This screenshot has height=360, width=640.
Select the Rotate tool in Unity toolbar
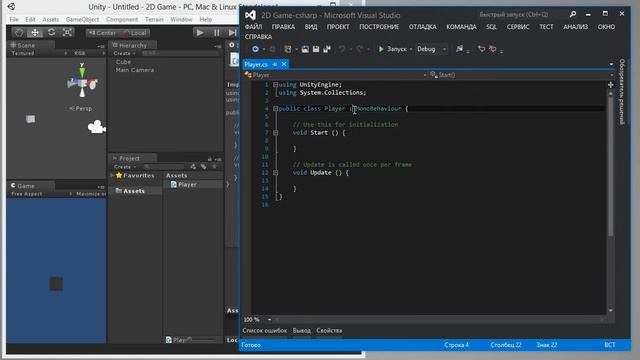pyautogui.click(x=51, y=33)
